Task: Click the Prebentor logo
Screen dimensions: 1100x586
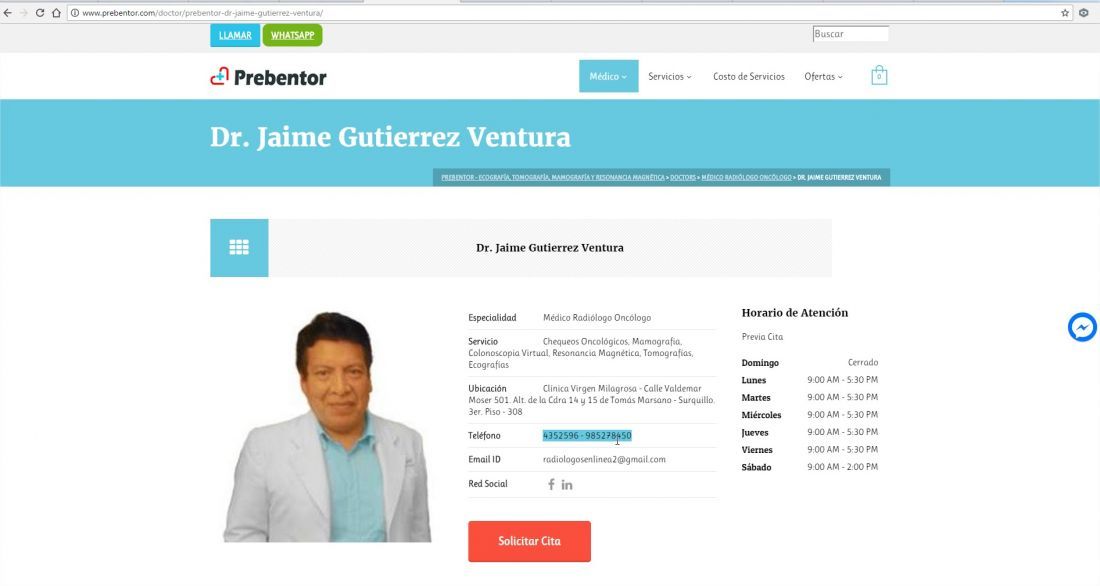Action: [269, 76]
